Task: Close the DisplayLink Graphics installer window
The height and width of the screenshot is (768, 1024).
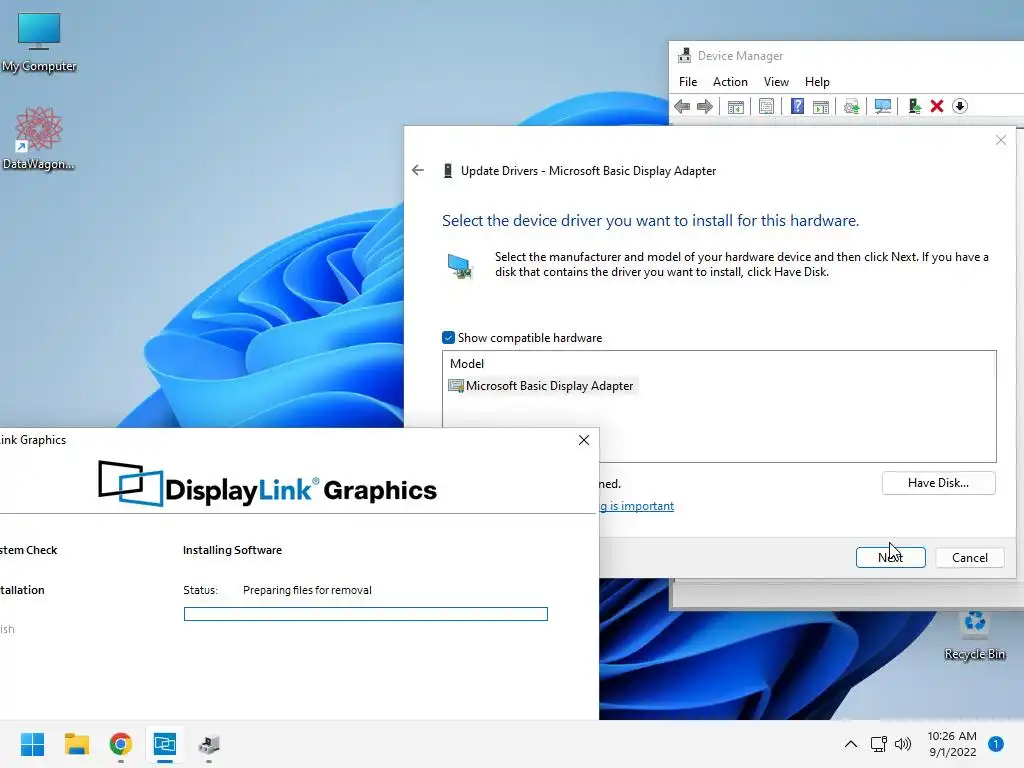Action: [x=584, y=440]
